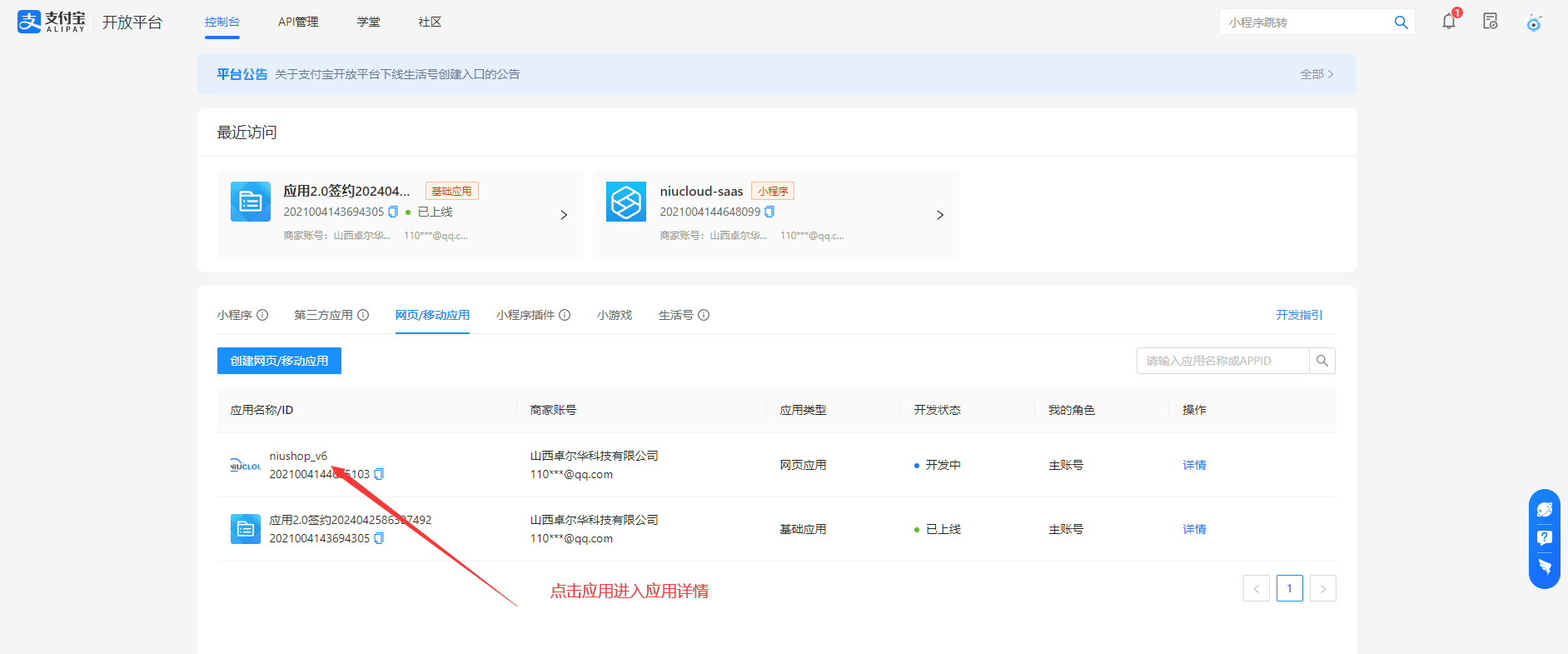Copy APPID of niucloud-saas recent card
Screen dimensions: 1568x654
[769, 212]
